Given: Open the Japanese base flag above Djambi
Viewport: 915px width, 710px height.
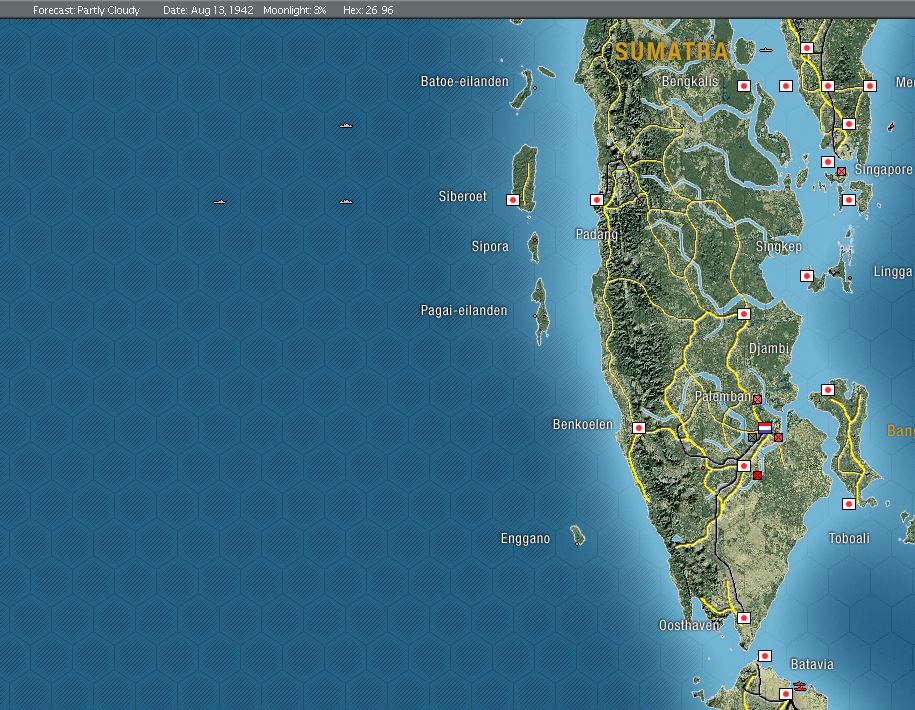Looking at the screenshot, I should click(x=743, y=314).
